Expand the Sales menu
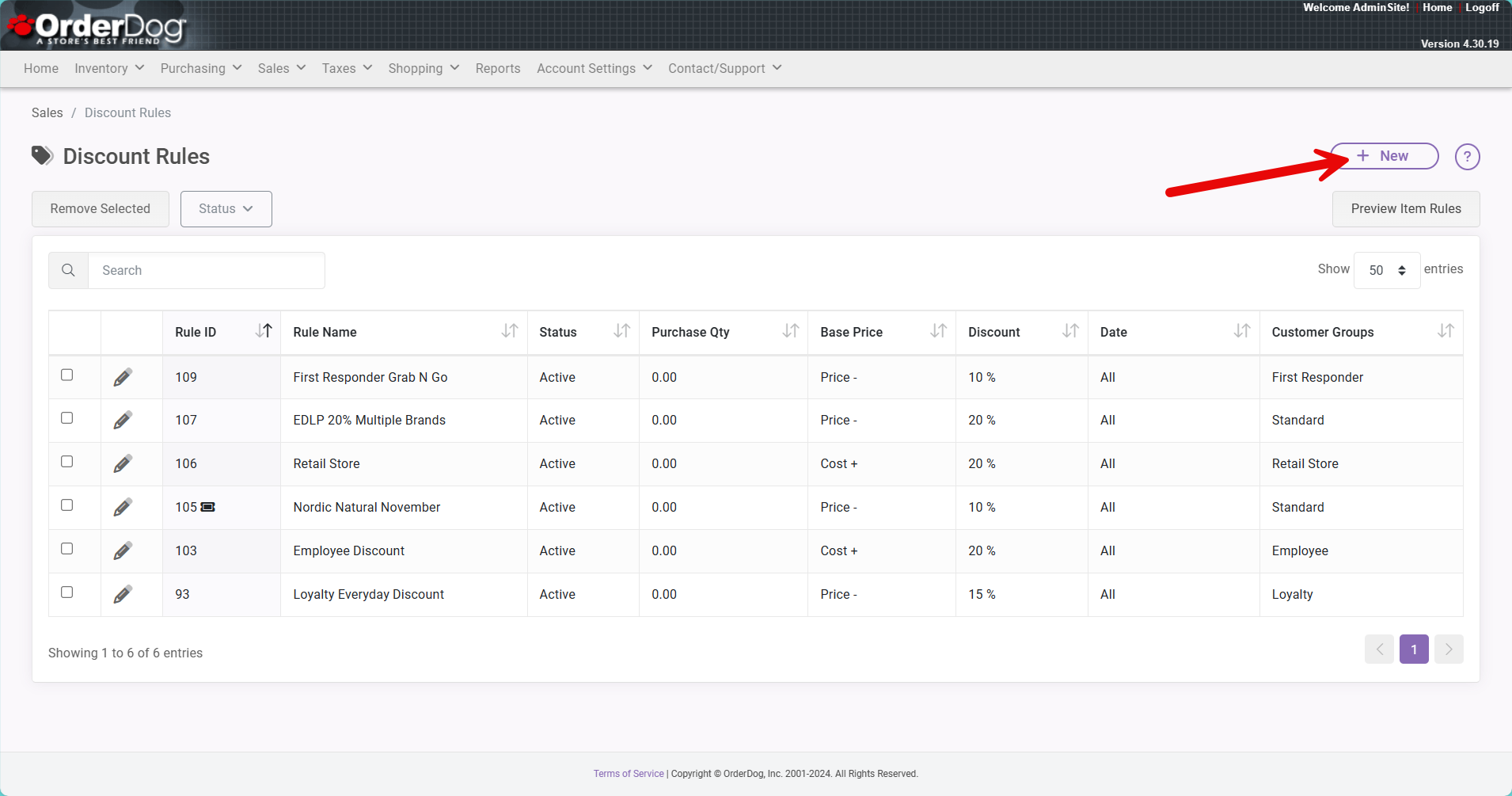Screen dimensions: 1512x796 point(282,68)
